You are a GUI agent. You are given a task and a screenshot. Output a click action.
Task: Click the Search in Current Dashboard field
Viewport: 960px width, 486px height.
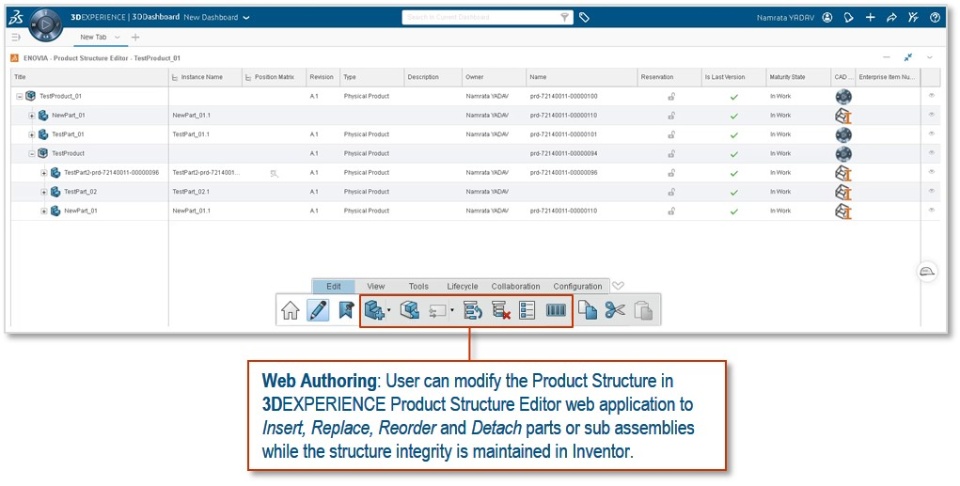pyautogui.click(x=487, y=18)
